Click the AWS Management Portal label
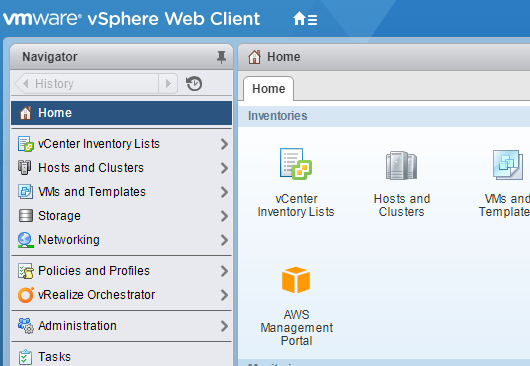 [296, 327]
